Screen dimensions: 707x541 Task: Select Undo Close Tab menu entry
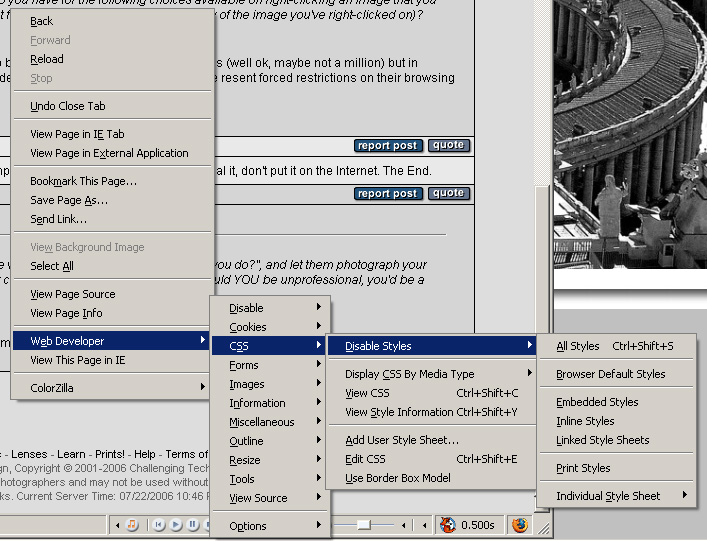(x=112, y=106)
